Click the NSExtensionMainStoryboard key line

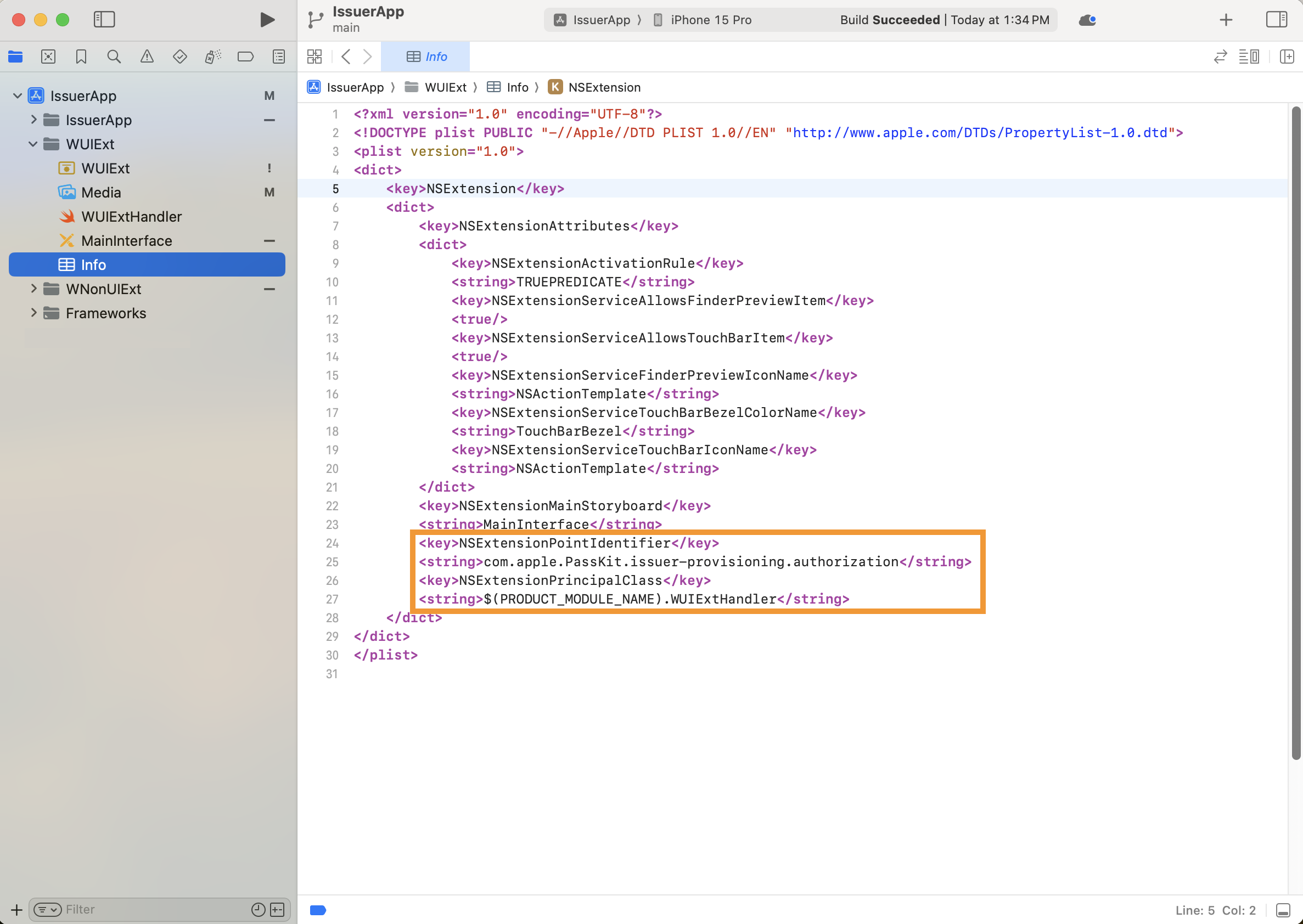(564, 505)
